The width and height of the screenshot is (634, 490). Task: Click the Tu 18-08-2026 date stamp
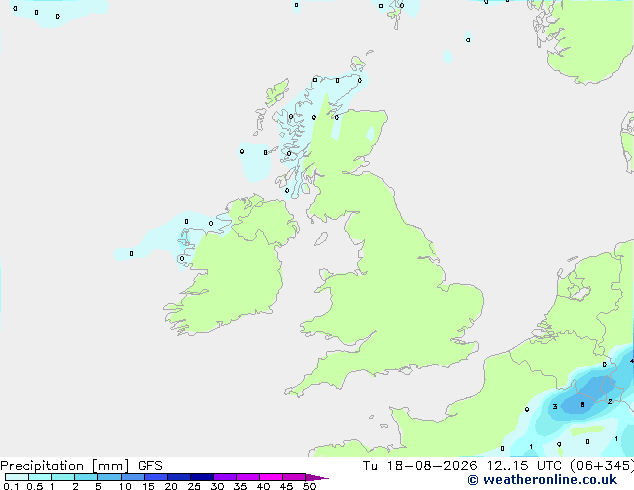(420, 466)
